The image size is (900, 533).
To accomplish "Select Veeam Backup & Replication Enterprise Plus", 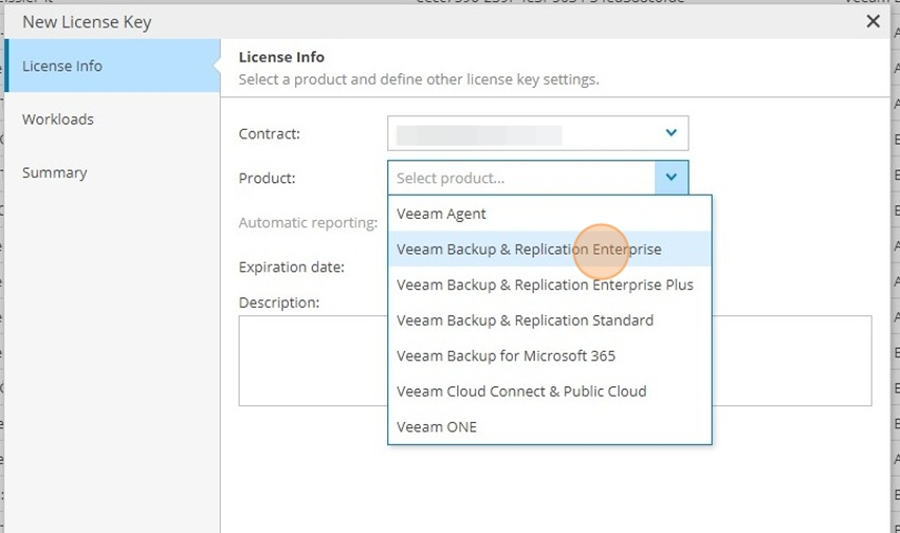I will pyautogui.click(x=550, y=285).
